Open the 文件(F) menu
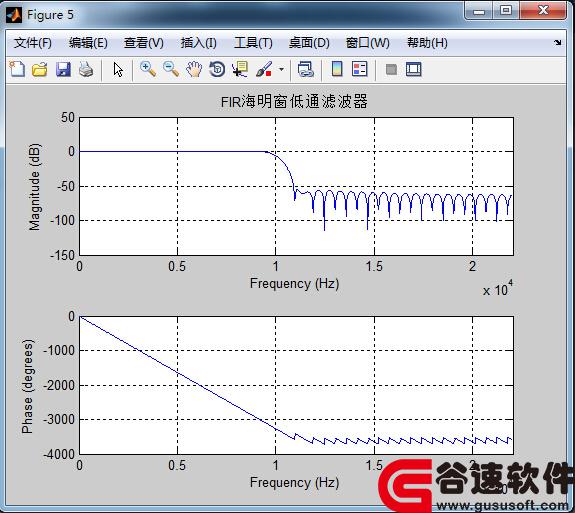Viewport: 575px width, 513px height. coord(33,43)
